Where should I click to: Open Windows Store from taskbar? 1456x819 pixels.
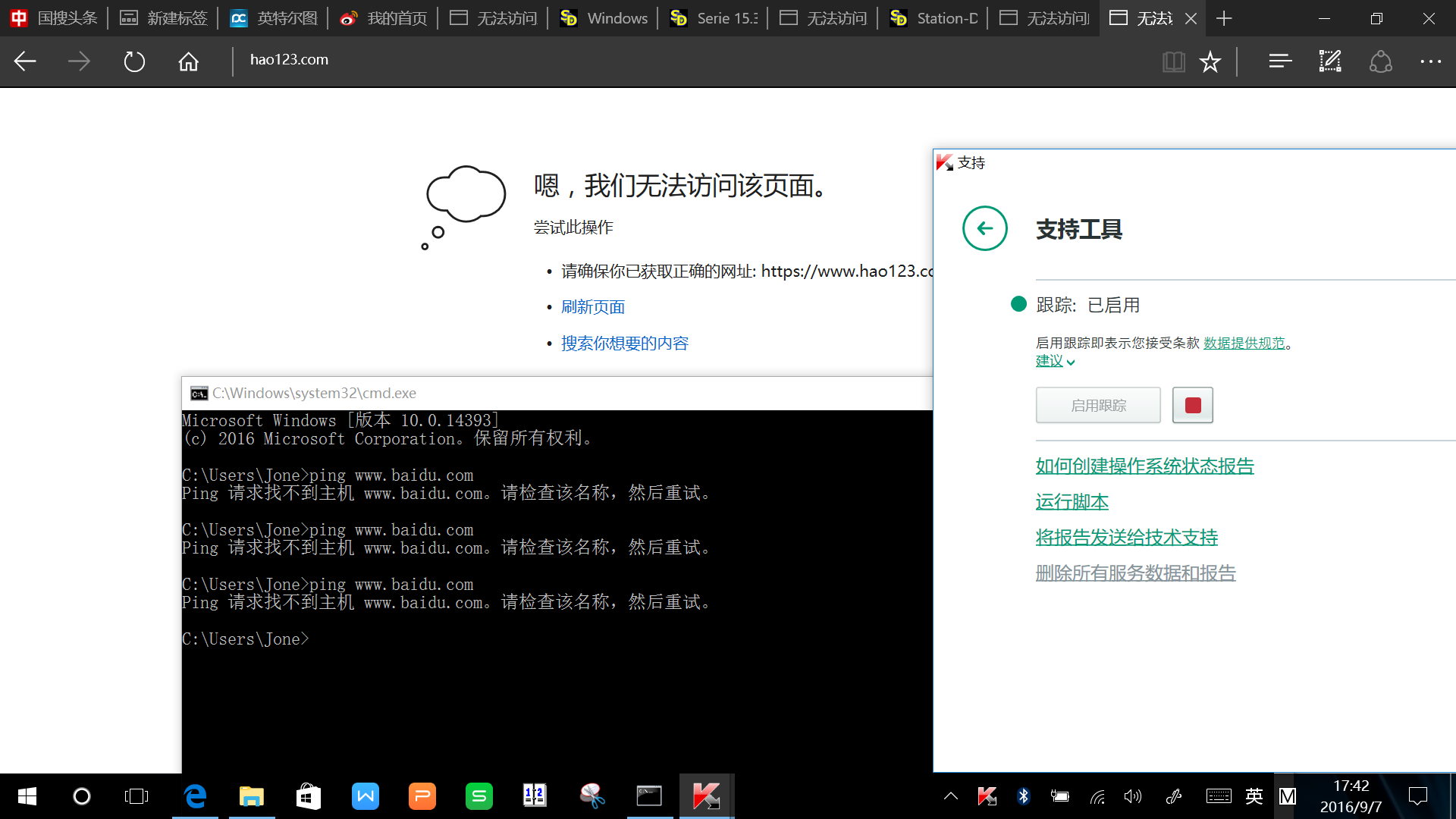pyautogui.click(x=308, y=796)
